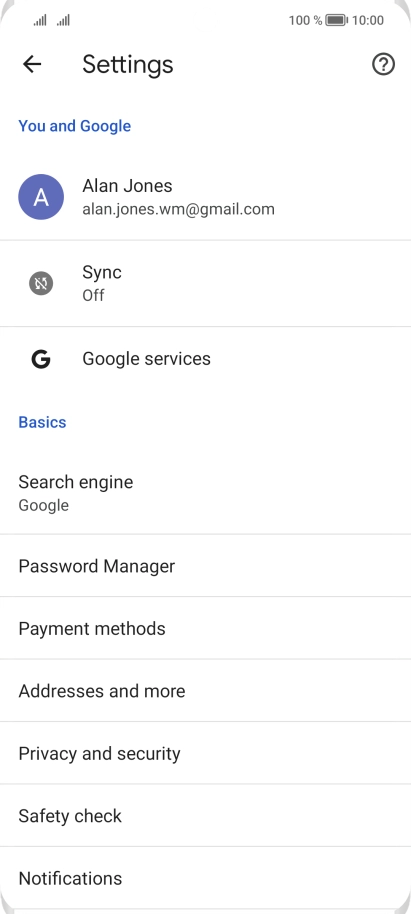Tap the second signal strength icon
Viewport: 411px width, 914px height.
pyautogui.click(x=63, y=20)
